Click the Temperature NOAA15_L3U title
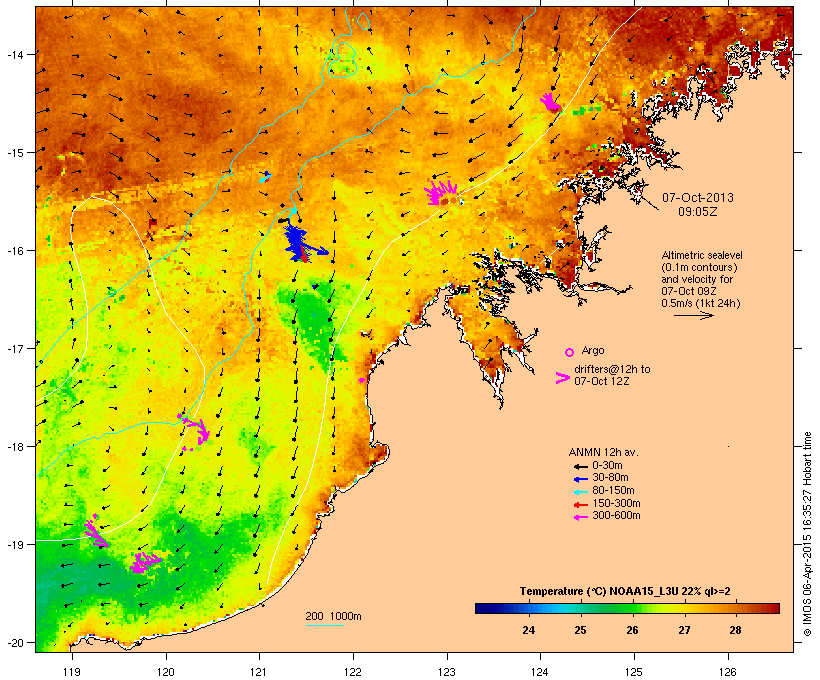Image resolution: width=820 pixels, height=680 pixels. (x=625, y=592)
